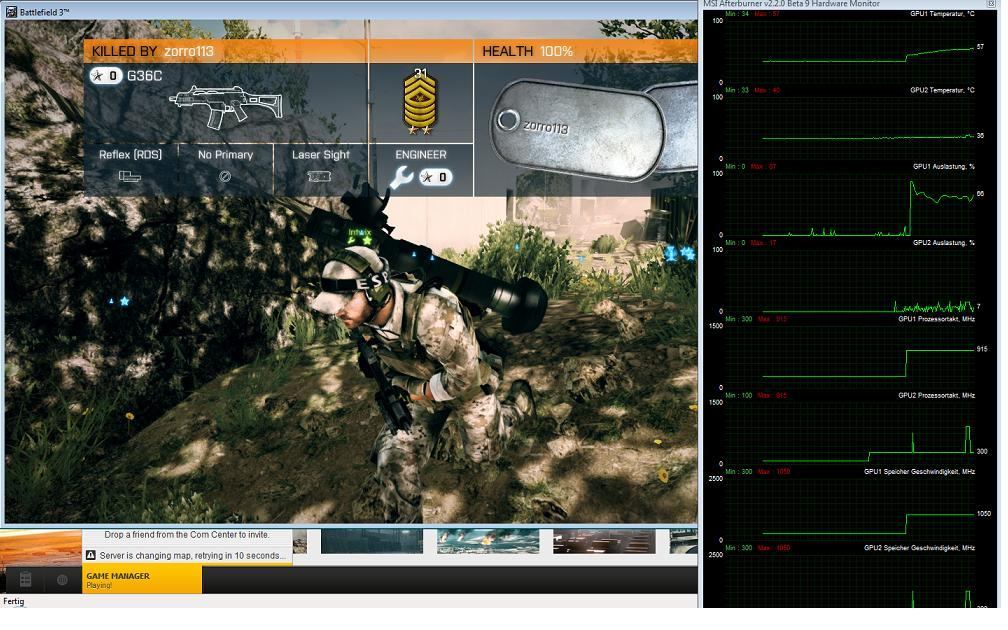1008x630 pixels.
Task: Click the Playing! status under Game Manager
Action: (99, 586)
